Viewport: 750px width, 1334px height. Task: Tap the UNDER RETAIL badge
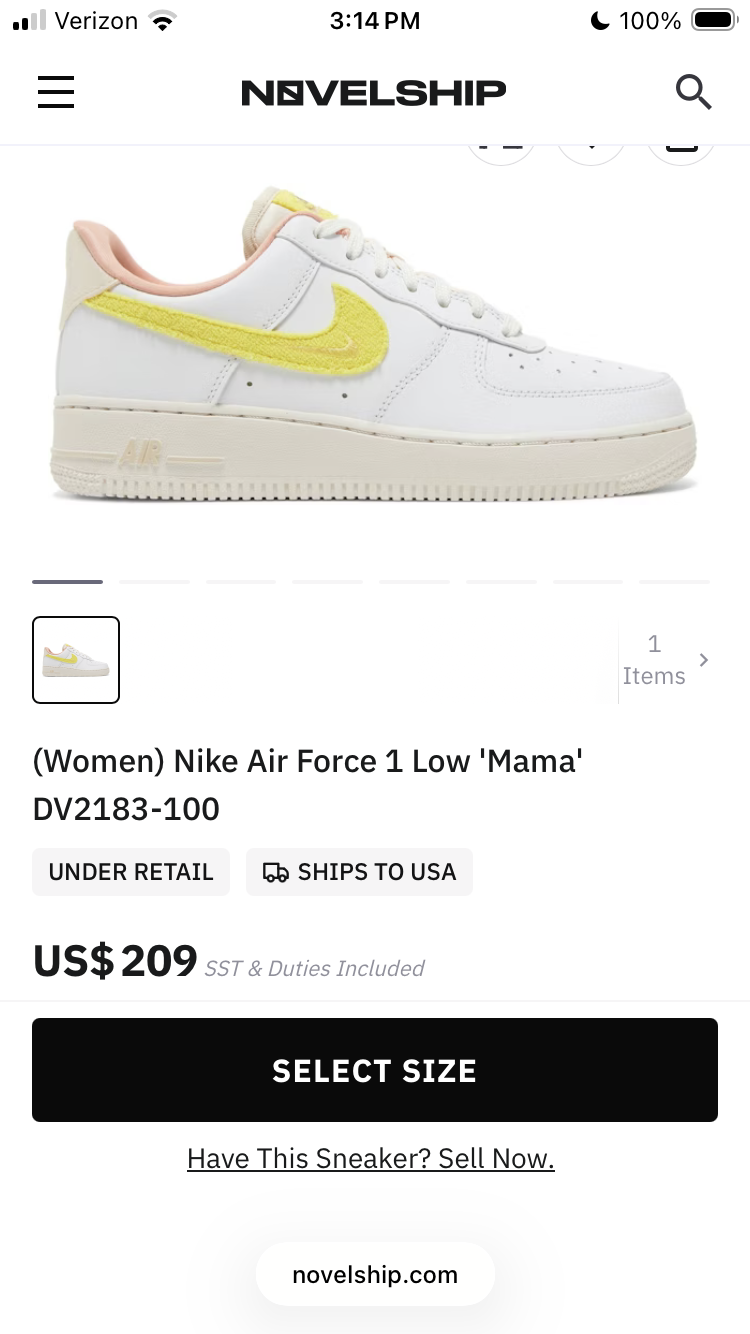point(131,872)
